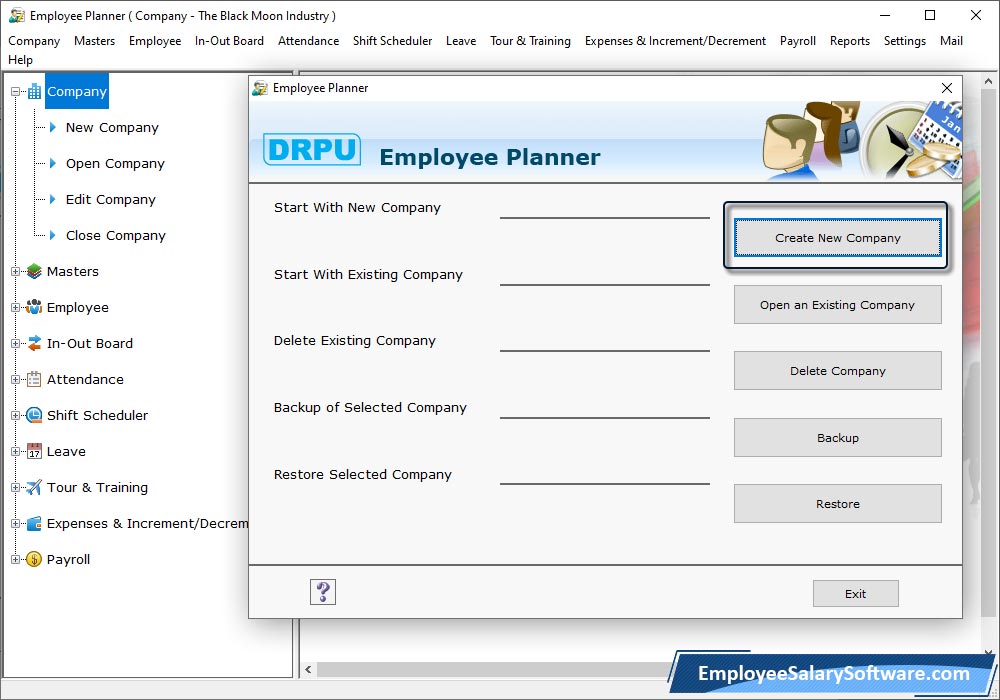Image resolution: width=1000 pixels, height=700 pixels.
Task: Expand the Leave tree node
Action: (15, 451)
